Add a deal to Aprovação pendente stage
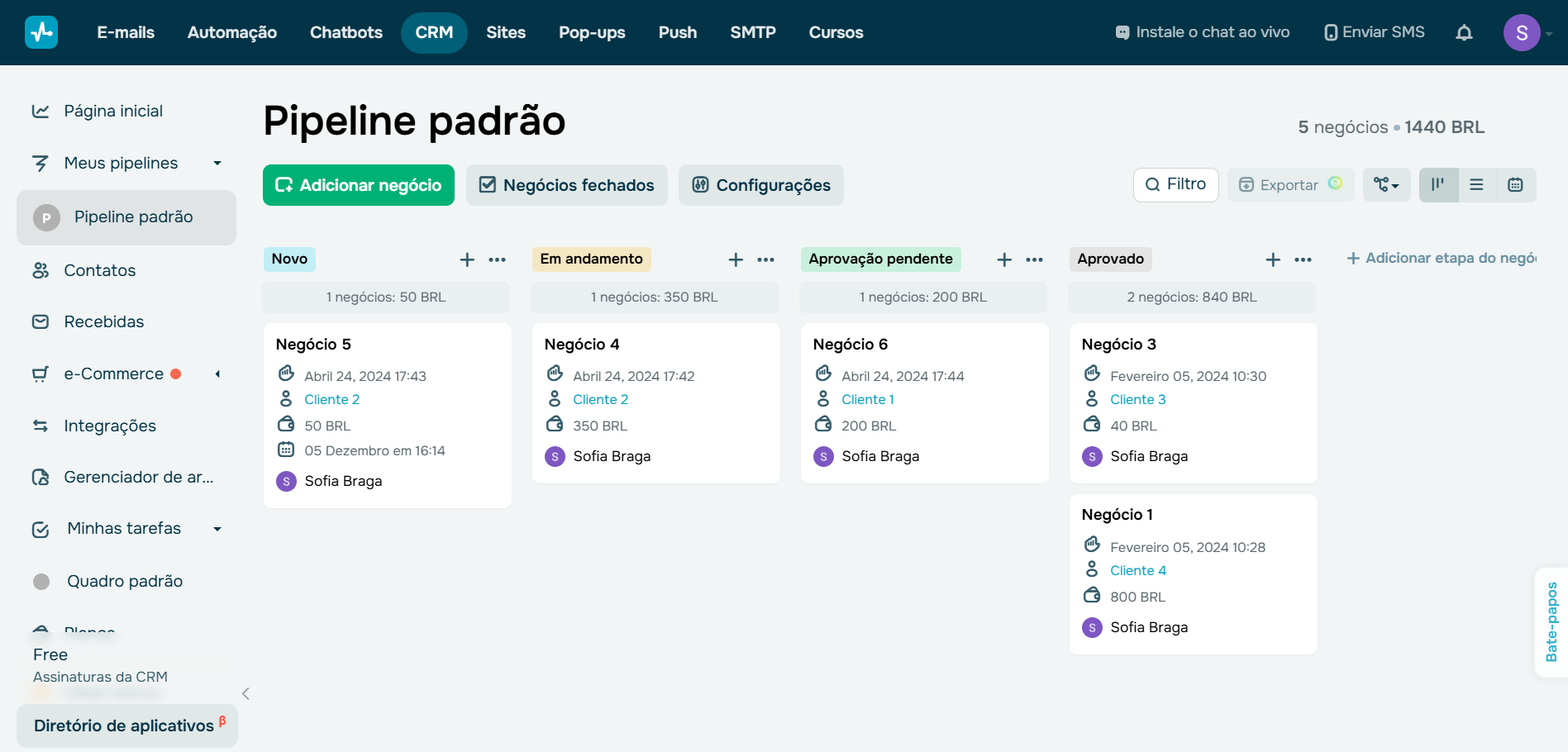1568x752 pixels. [x=1004, y=259]
